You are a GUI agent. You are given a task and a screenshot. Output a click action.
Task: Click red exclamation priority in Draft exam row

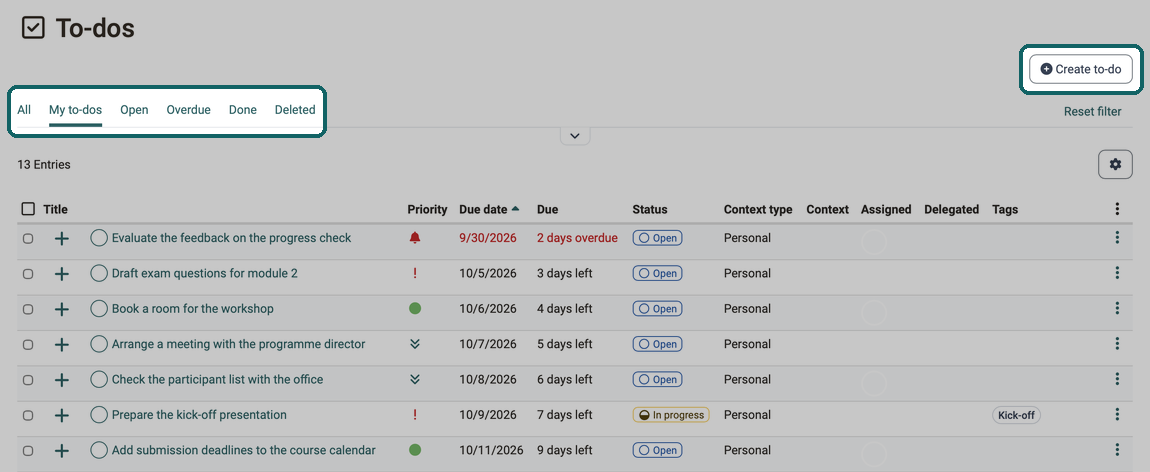pos(415,273)
